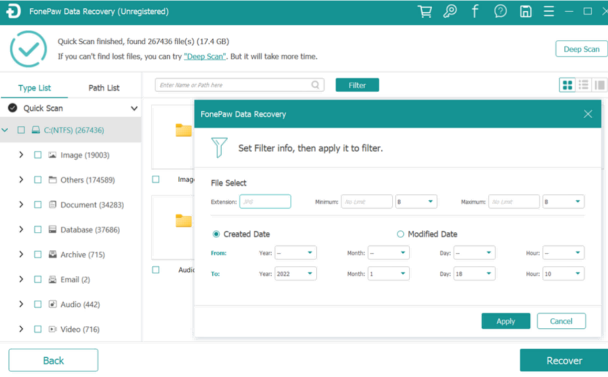The image size is (608, 377).
Task: Tick the Database checkbox
Action: click(x=38, y=229)
